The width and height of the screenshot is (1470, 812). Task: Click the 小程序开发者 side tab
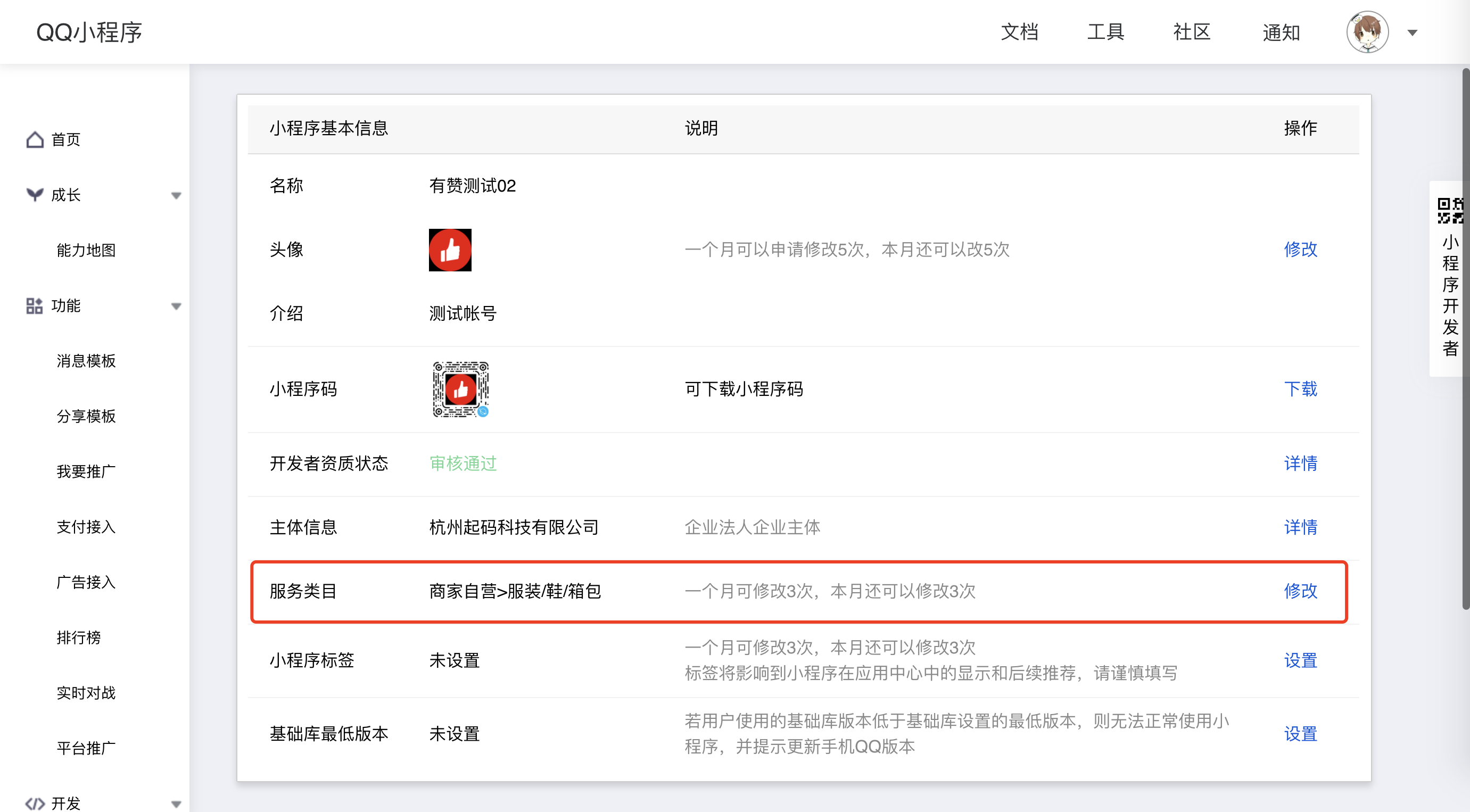(x=1449, y=278)
